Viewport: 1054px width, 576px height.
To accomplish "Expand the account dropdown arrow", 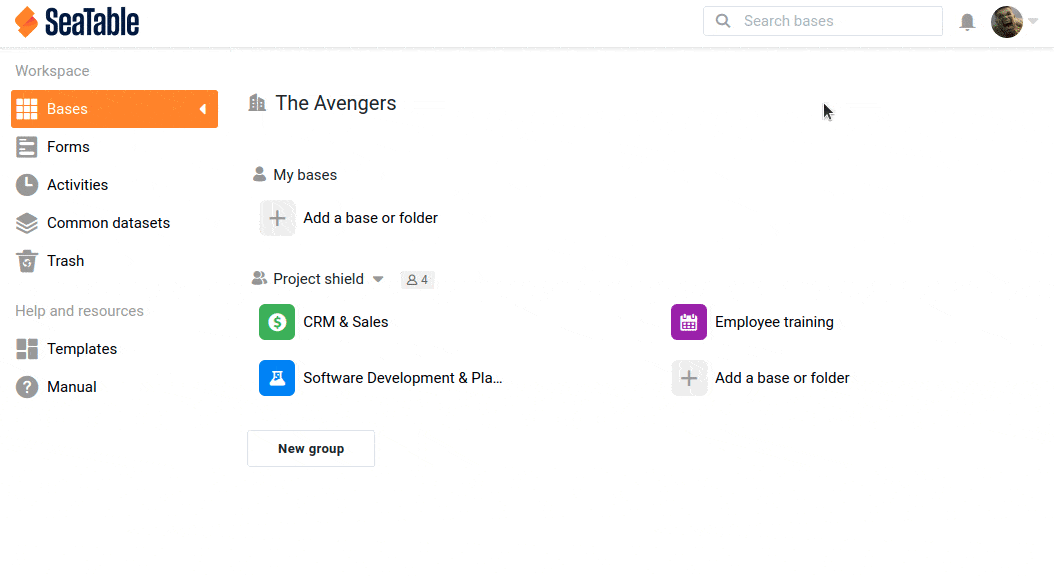I will click(1033, 22).
